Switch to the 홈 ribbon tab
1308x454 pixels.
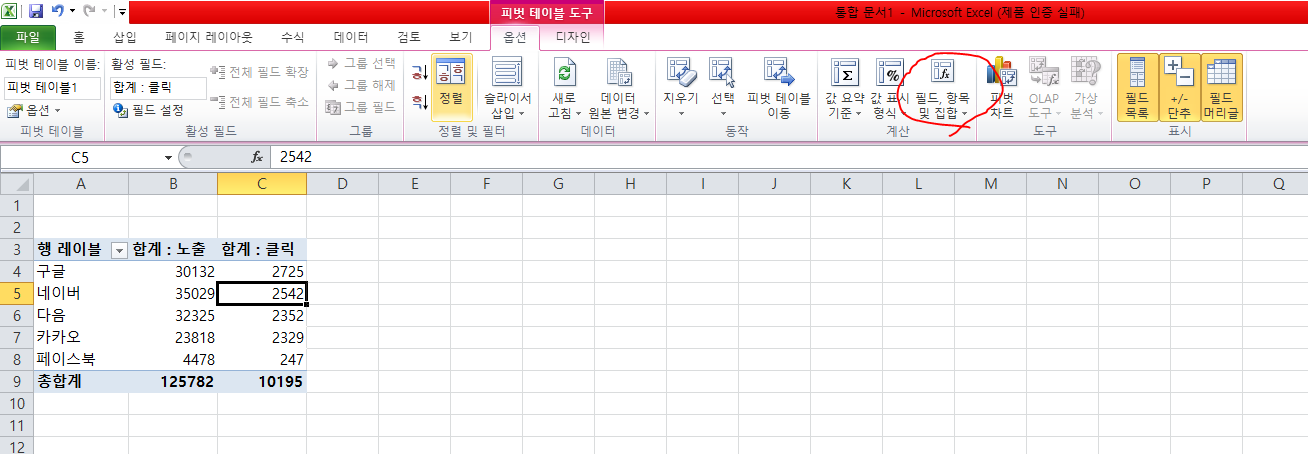pos(79,38)
